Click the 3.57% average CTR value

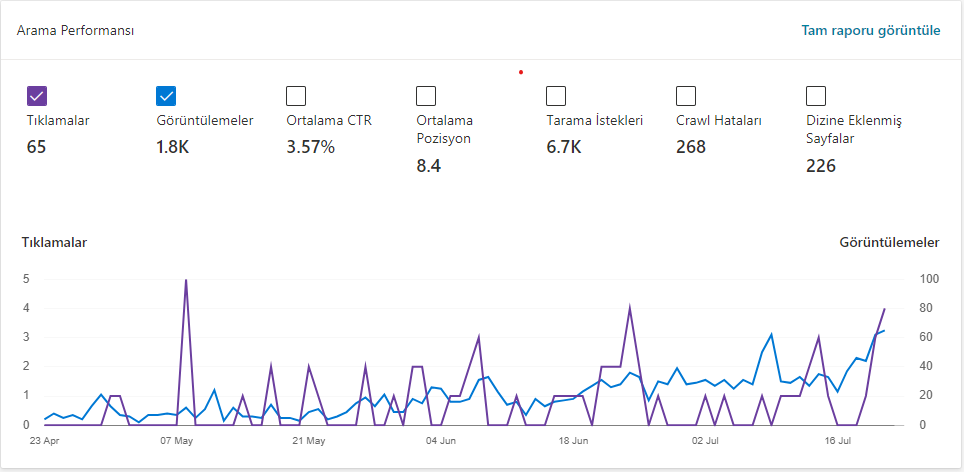pyautogui.click(x=310, y=148)
